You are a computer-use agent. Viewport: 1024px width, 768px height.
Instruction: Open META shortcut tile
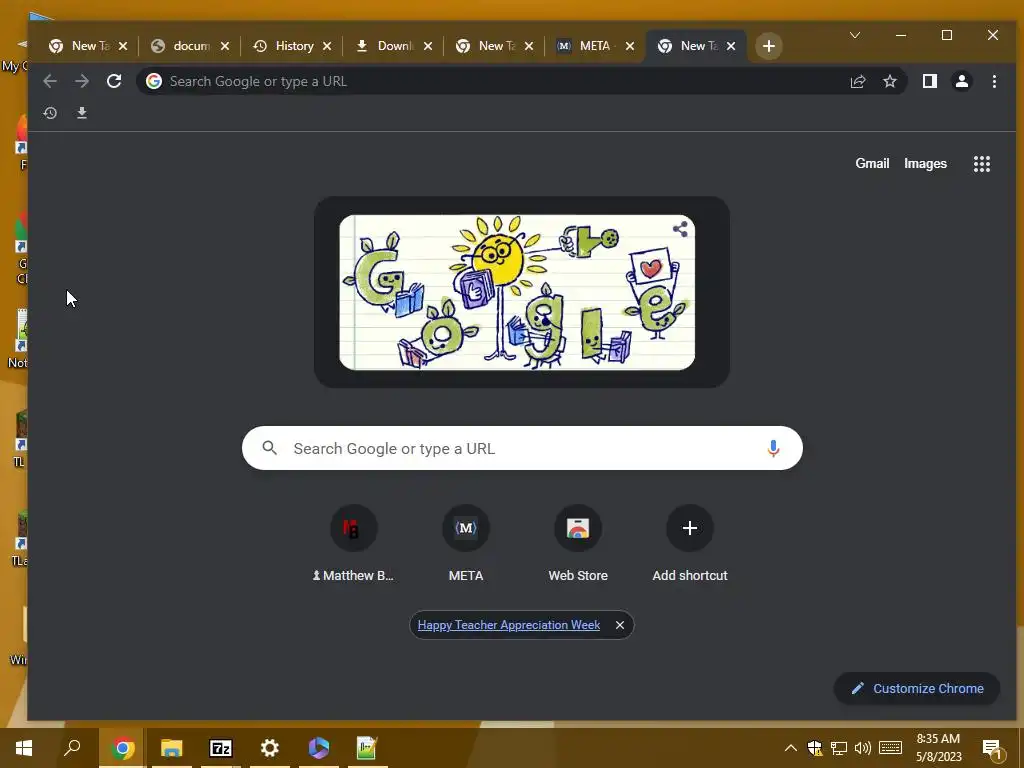pos(466,543)
